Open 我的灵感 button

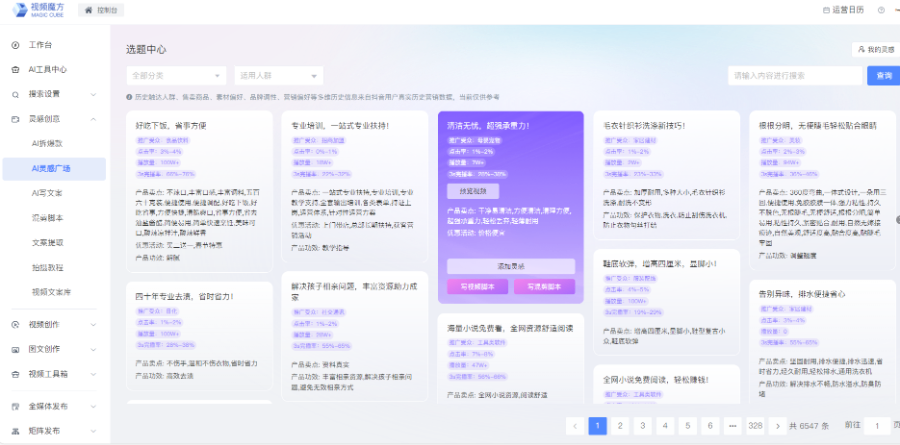click(876, 50)
